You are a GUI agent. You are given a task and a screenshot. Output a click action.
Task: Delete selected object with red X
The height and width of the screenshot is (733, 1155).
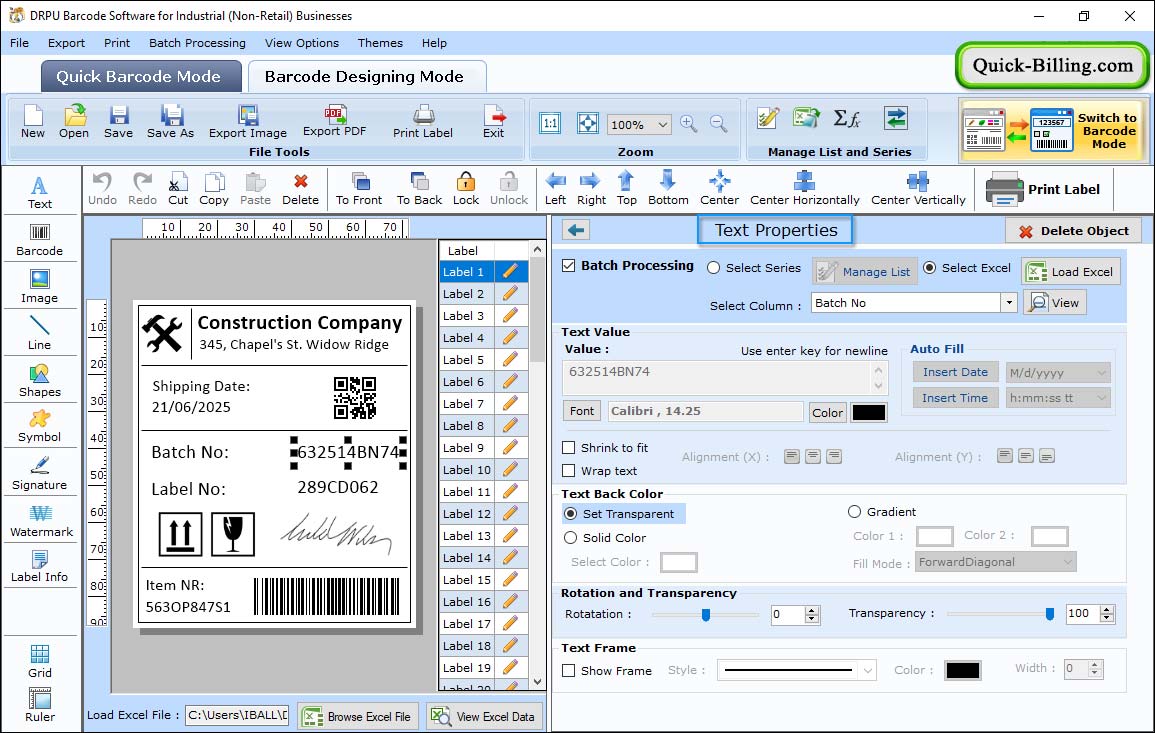[301, 189]
